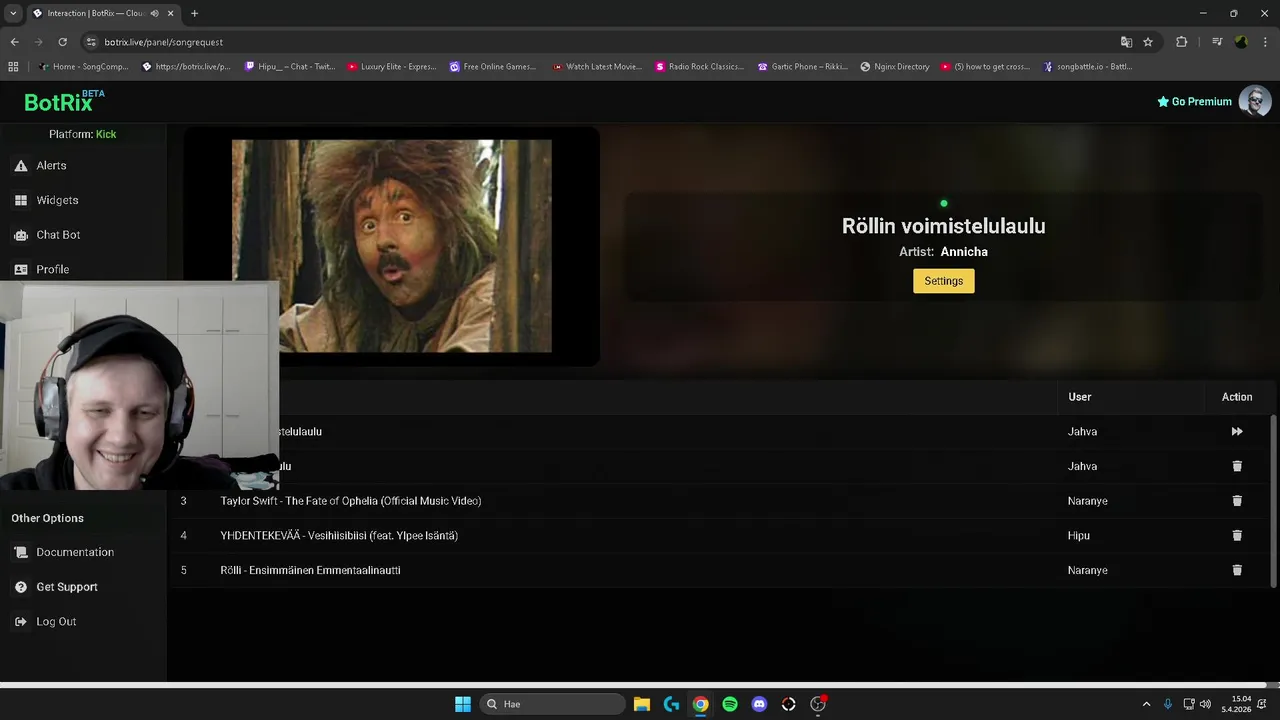Click the song video thumbnail
The image size is (1280, 720).
392,246
